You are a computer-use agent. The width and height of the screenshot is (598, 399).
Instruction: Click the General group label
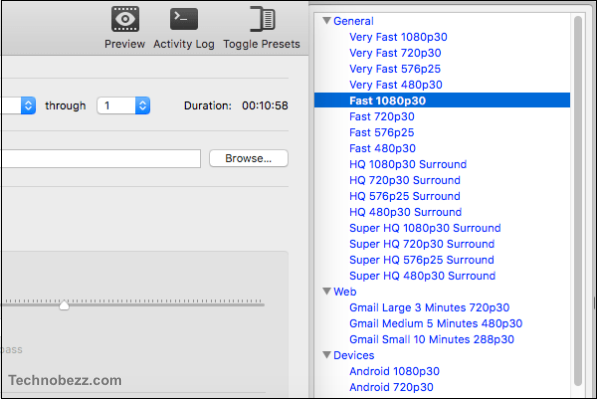[354, 21]
